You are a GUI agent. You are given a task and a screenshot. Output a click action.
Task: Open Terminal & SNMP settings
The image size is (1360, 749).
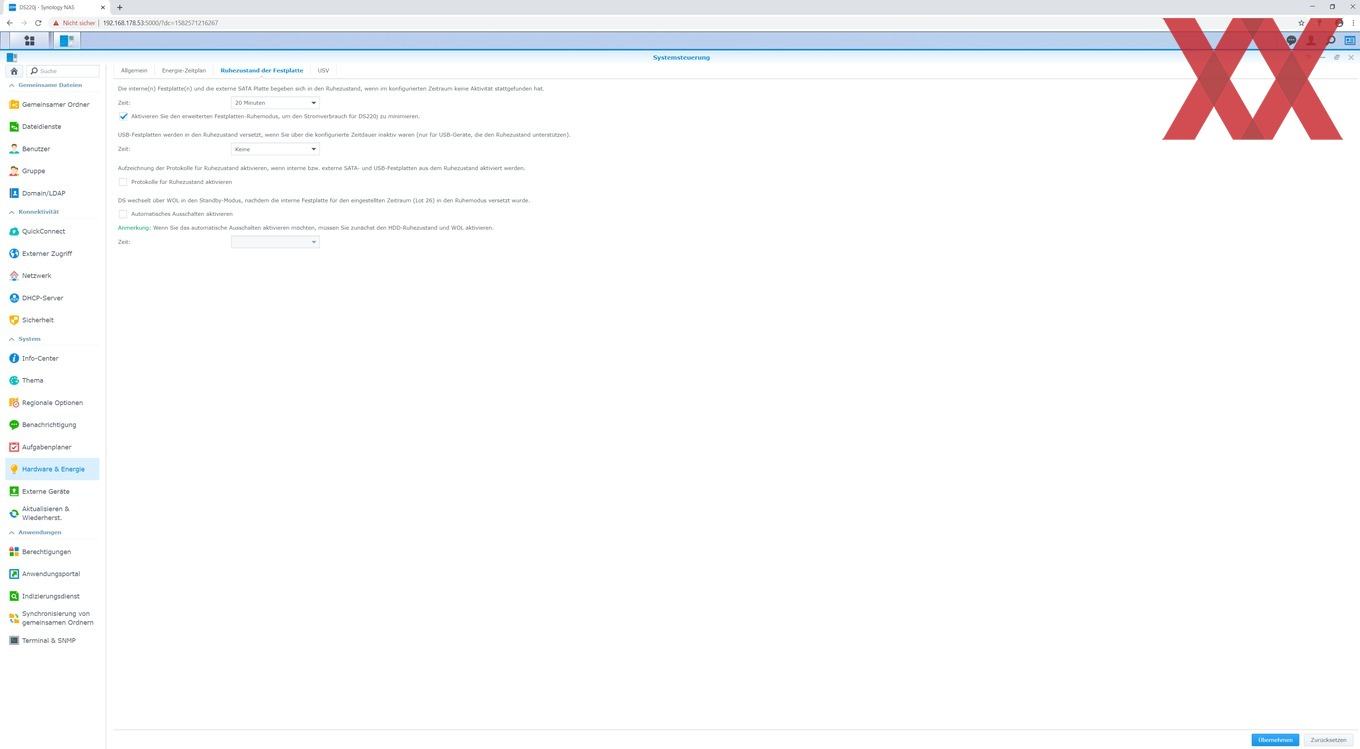click(52, 640)
